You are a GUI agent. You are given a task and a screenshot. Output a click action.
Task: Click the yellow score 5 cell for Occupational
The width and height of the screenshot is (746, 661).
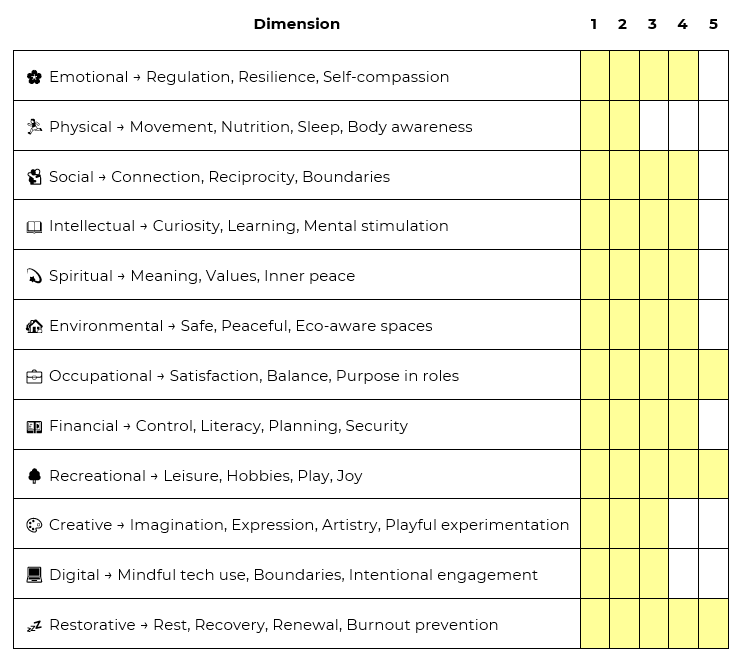(713, 375)
